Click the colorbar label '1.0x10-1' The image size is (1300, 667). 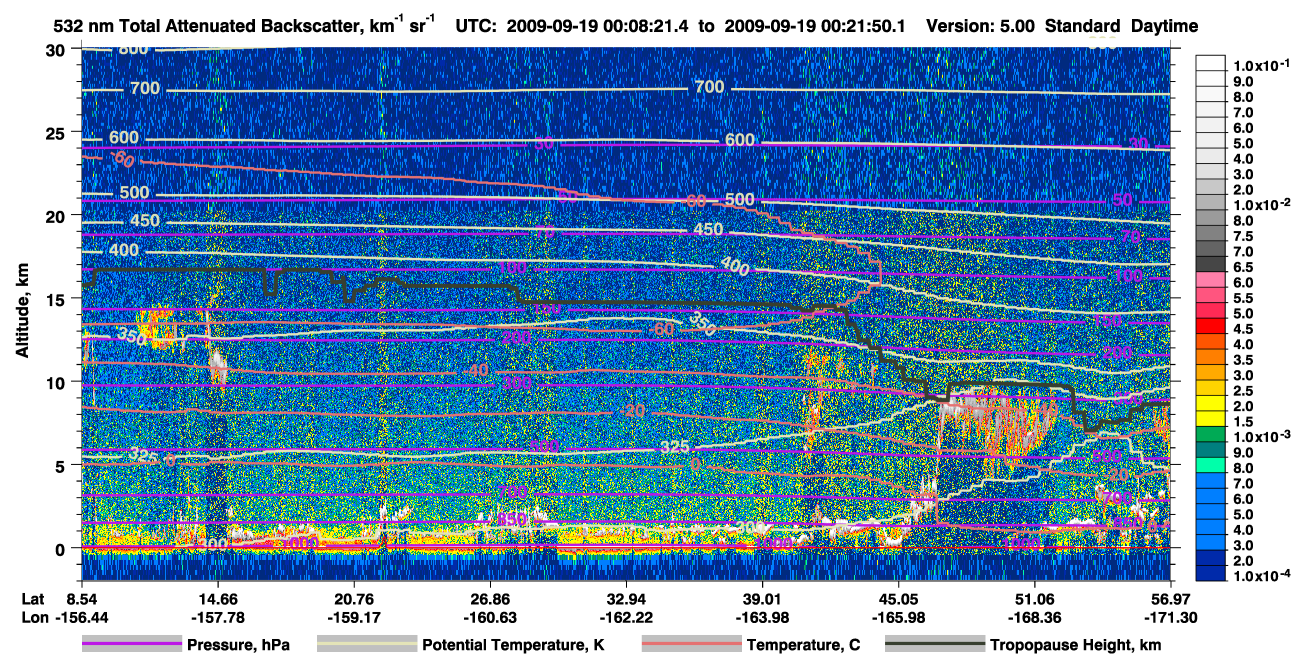(1262, 66)
